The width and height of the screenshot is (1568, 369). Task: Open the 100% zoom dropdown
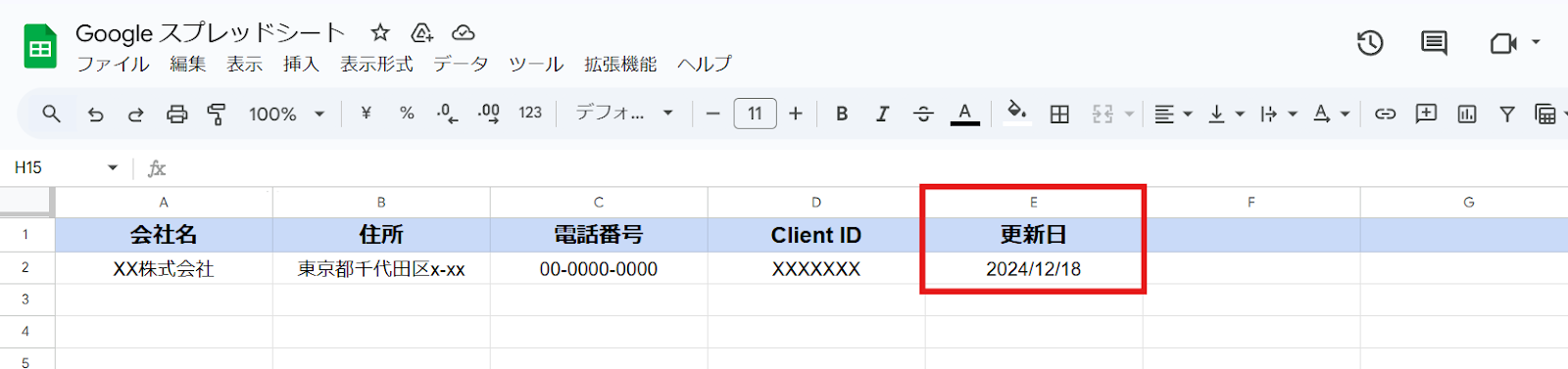tap(286, 115)
